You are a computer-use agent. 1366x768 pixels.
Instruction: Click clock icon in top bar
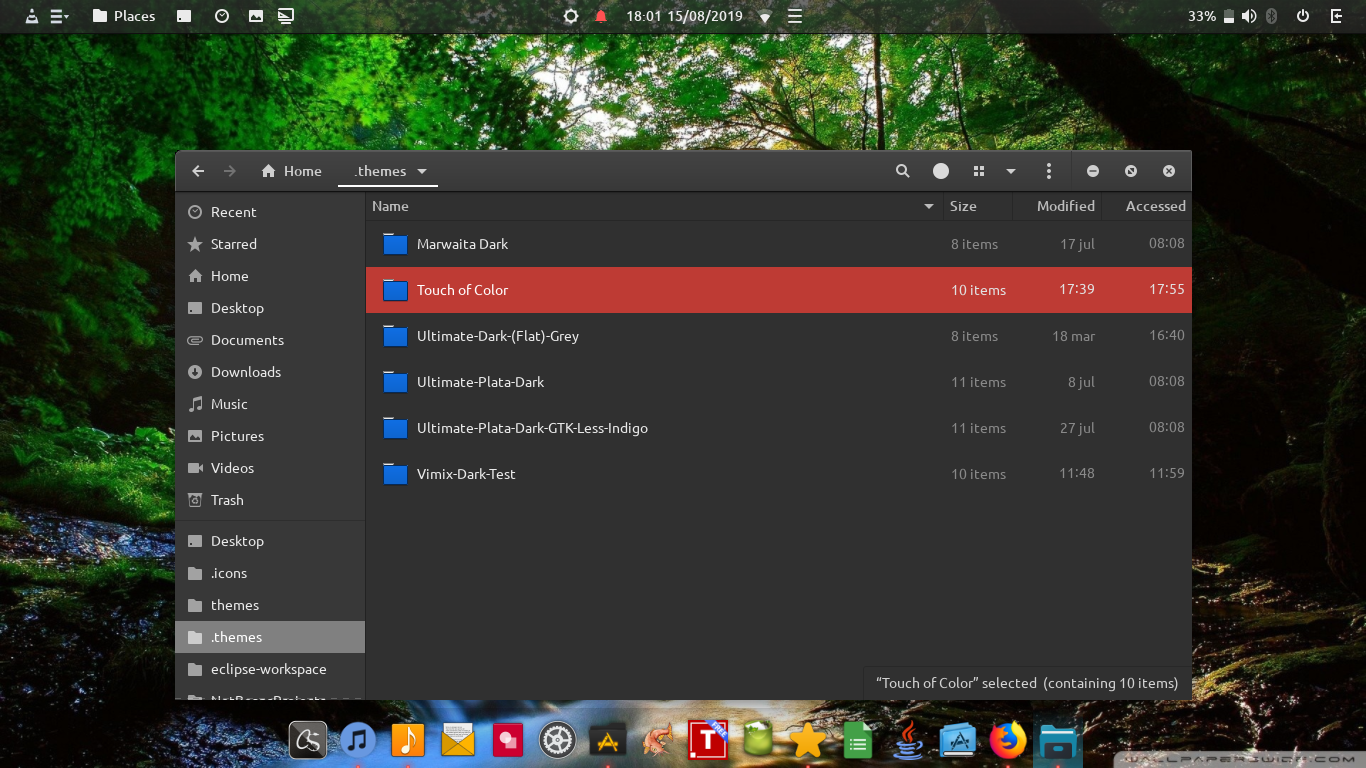coord(222,16)
